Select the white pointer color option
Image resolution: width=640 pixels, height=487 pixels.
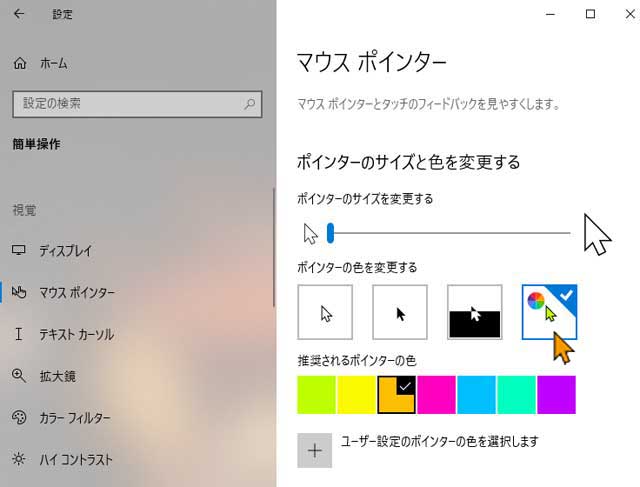(x=325, y=312)
